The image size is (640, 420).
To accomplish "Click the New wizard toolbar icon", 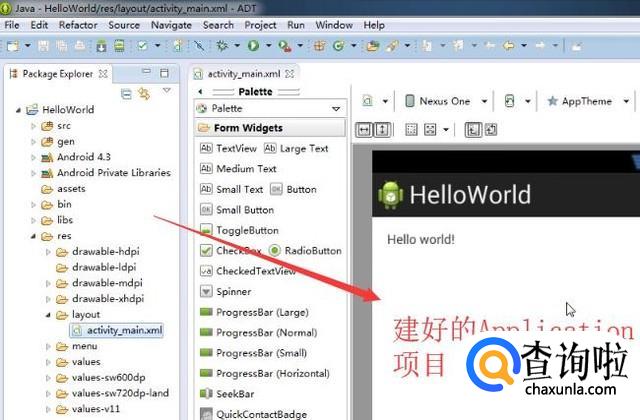I will [x=13, y=46].
